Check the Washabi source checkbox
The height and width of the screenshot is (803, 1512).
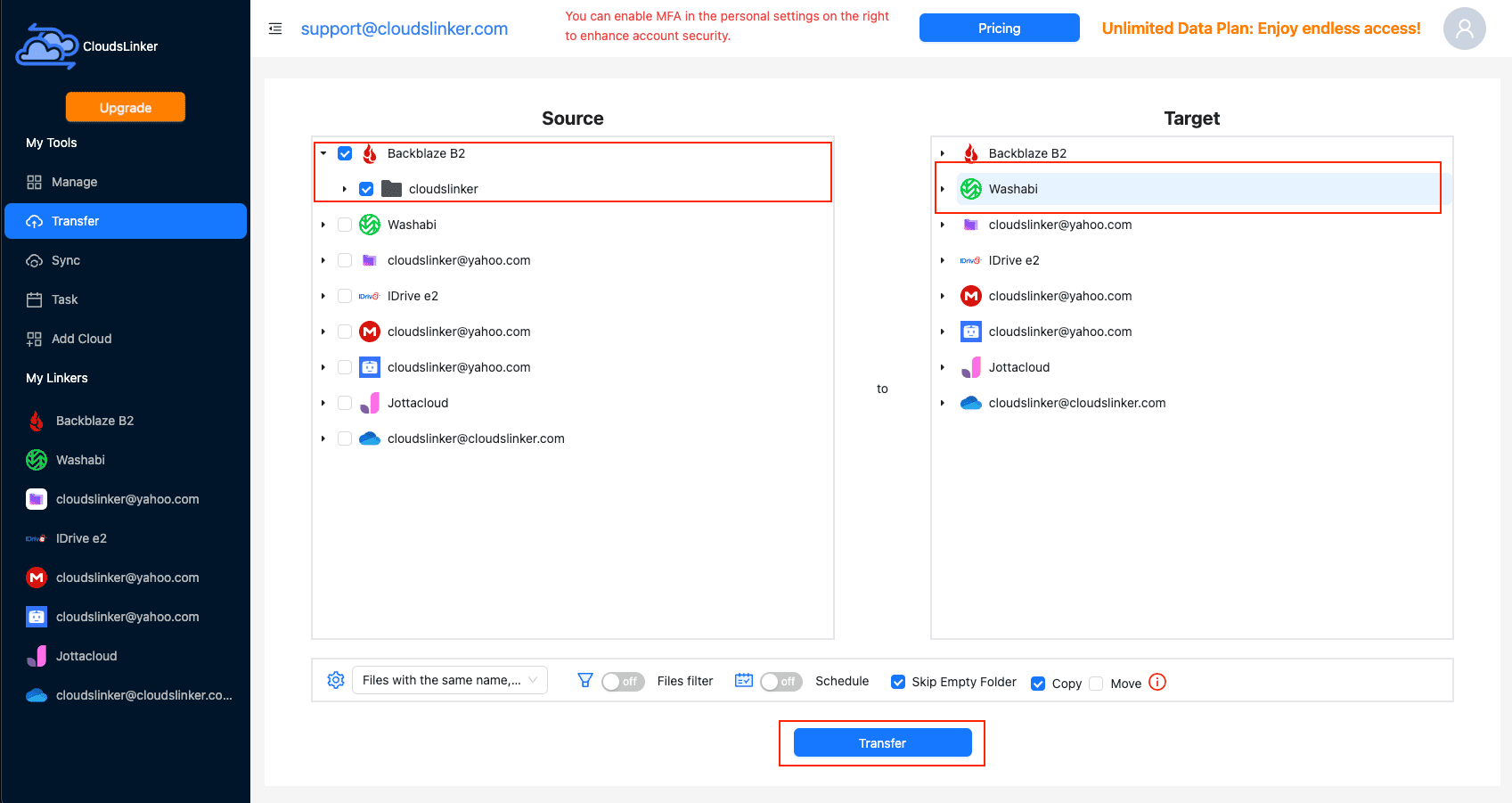click(x=345, y=225)
